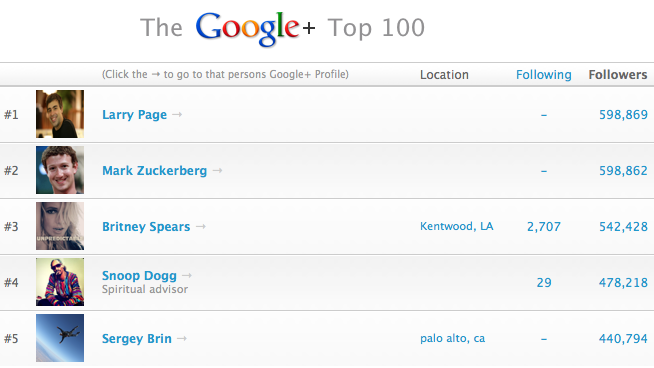Click Mark Zuckerberg's profile picture
This screenshot has height=368, width=654.
pos(60,170)
